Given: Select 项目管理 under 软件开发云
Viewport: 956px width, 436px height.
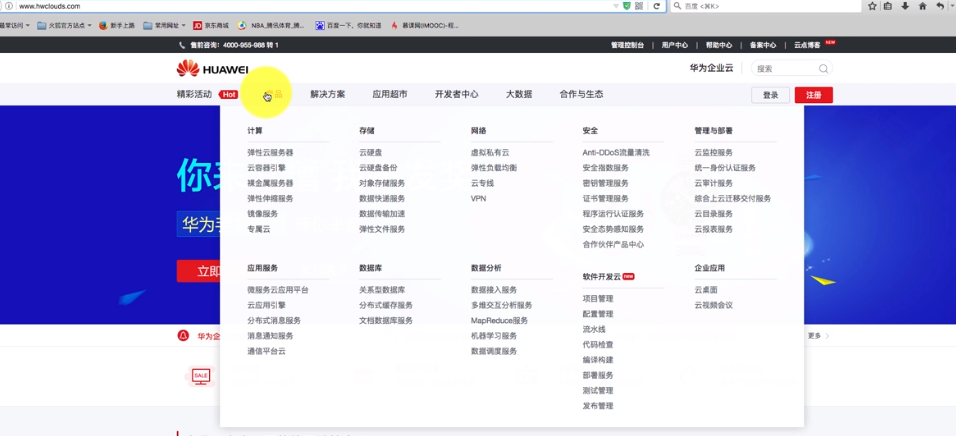Looking at the screenshot, I should coord(598,299).
